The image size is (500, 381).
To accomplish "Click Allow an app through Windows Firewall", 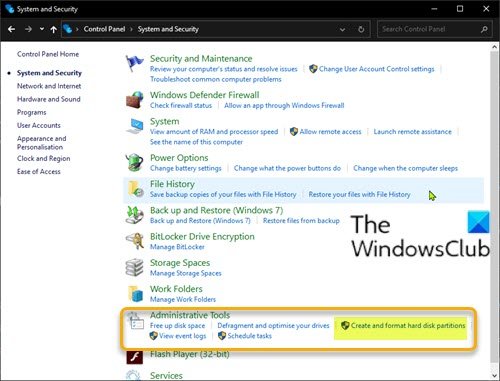I will (x=284, y=105).
